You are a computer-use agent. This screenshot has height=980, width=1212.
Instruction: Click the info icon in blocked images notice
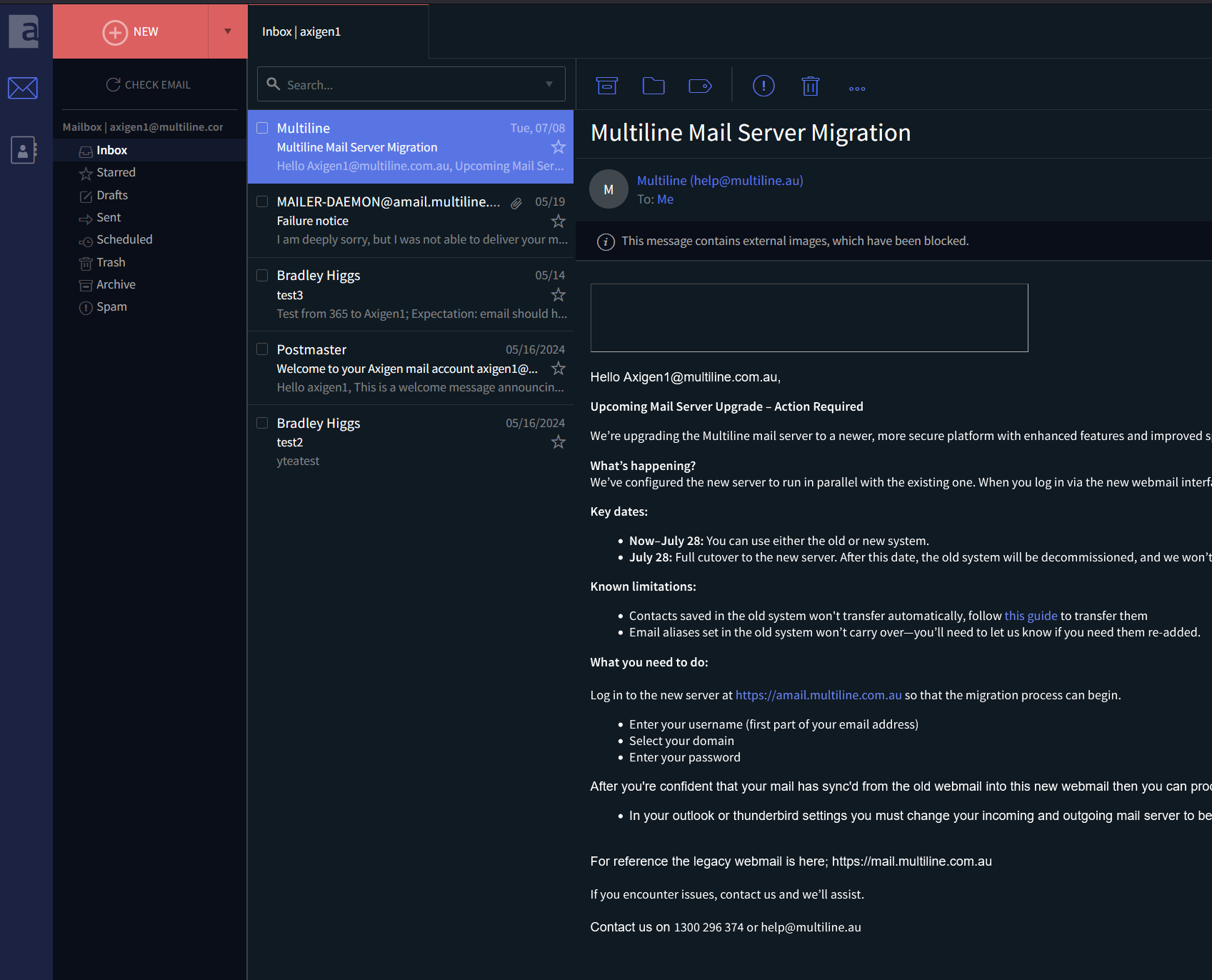(x=606, y=242)
